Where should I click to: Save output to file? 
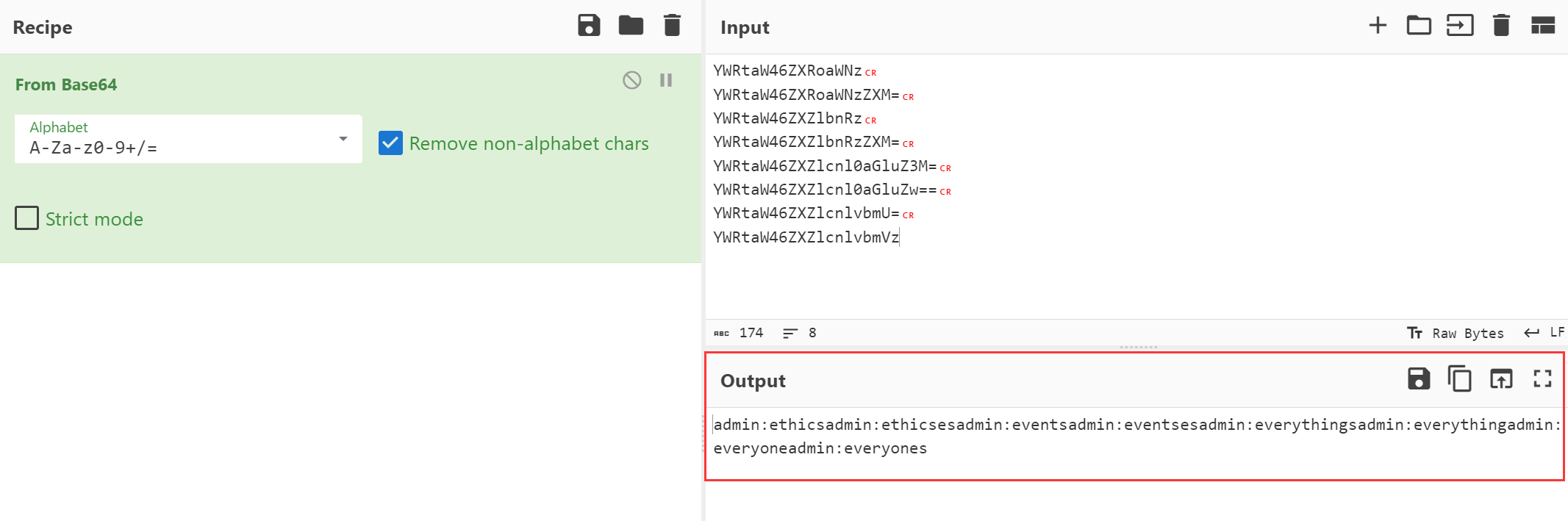pyautogui.click(x=1419, y=379)
